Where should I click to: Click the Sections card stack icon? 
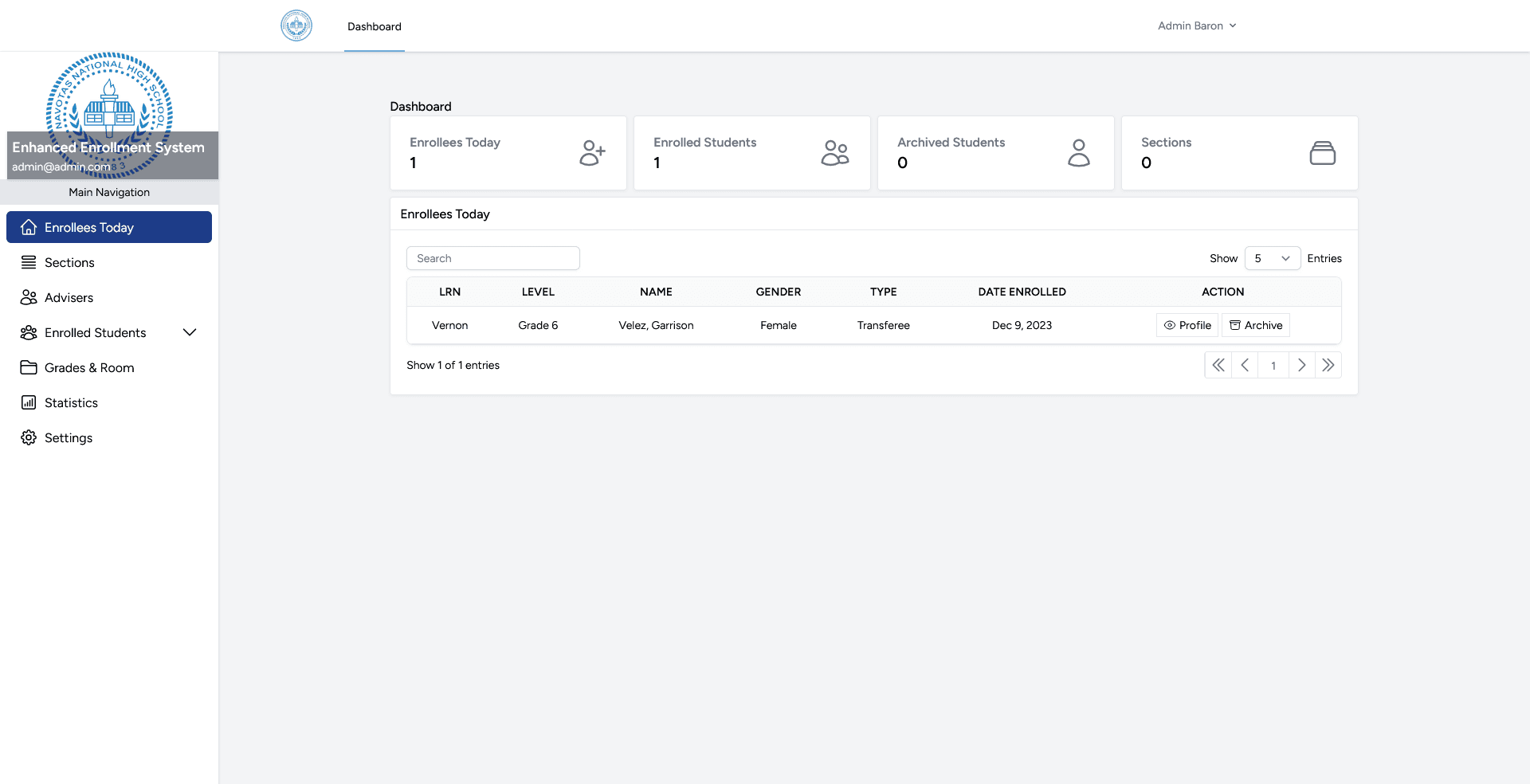1322,153
